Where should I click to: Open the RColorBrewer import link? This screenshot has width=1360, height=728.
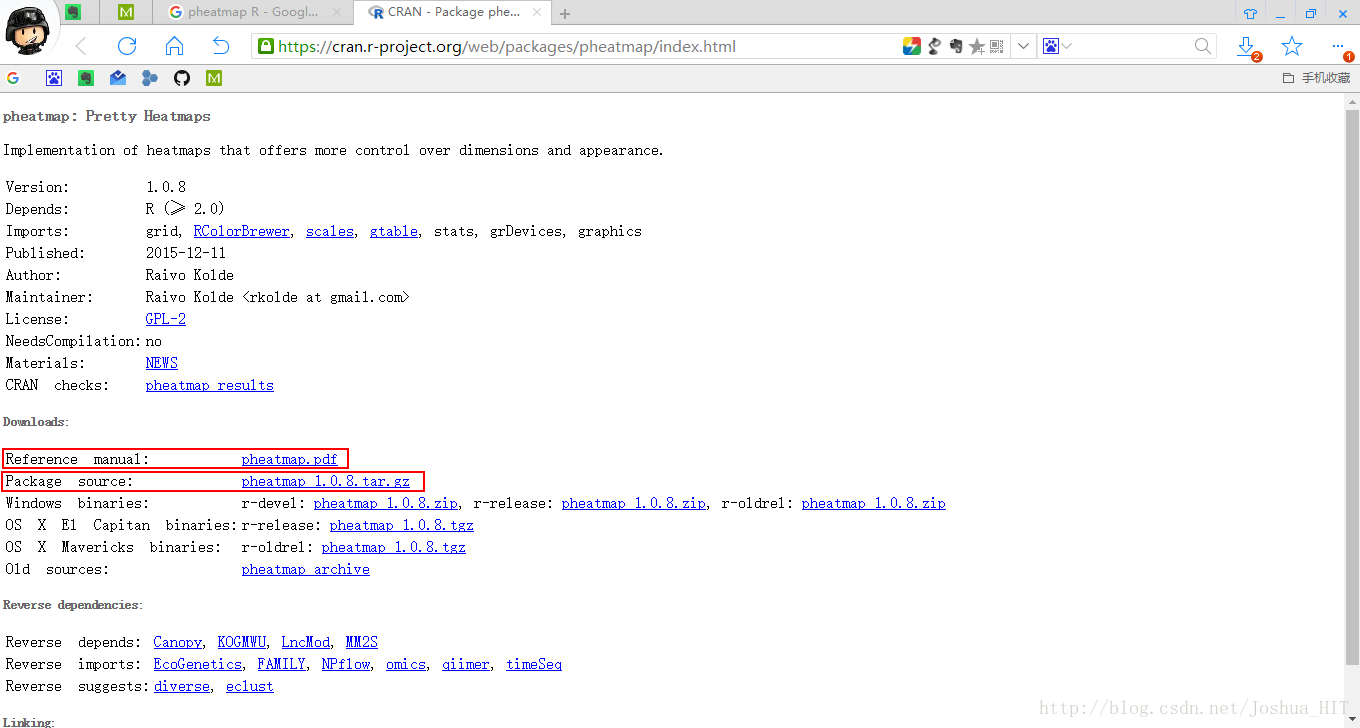coord(241,231)
